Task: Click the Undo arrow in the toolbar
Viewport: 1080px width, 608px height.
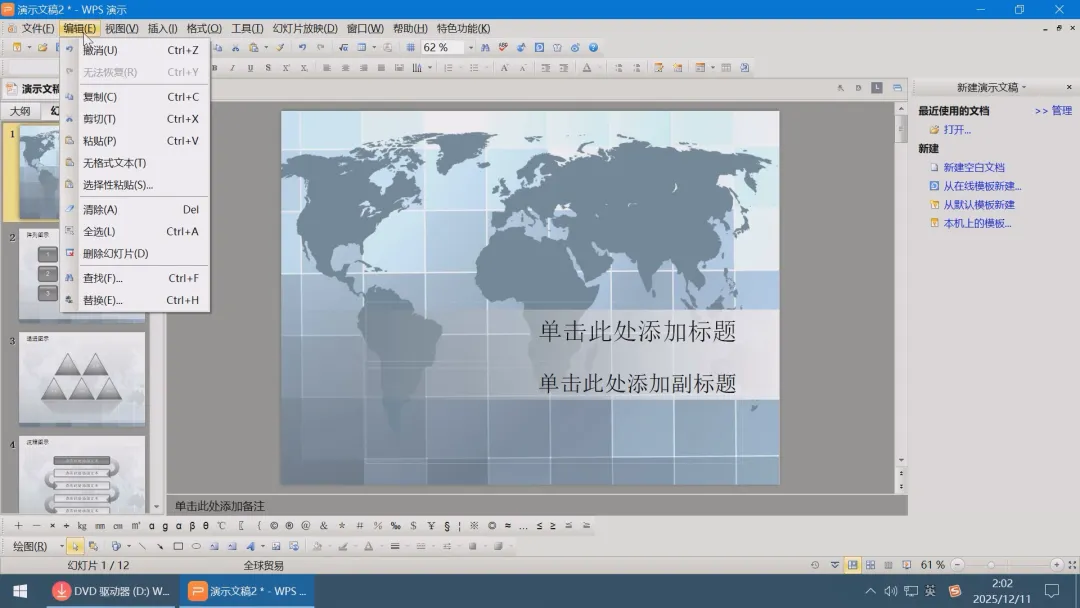Action: click(302, 48)
